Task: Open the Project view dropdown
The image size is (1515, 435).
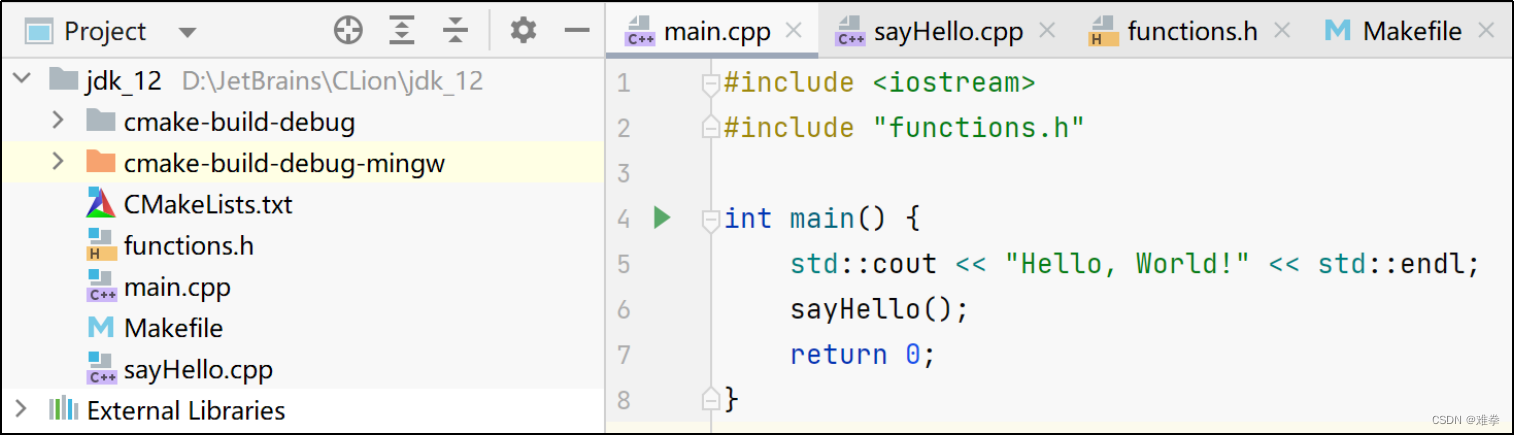Action: pos(187,32)
